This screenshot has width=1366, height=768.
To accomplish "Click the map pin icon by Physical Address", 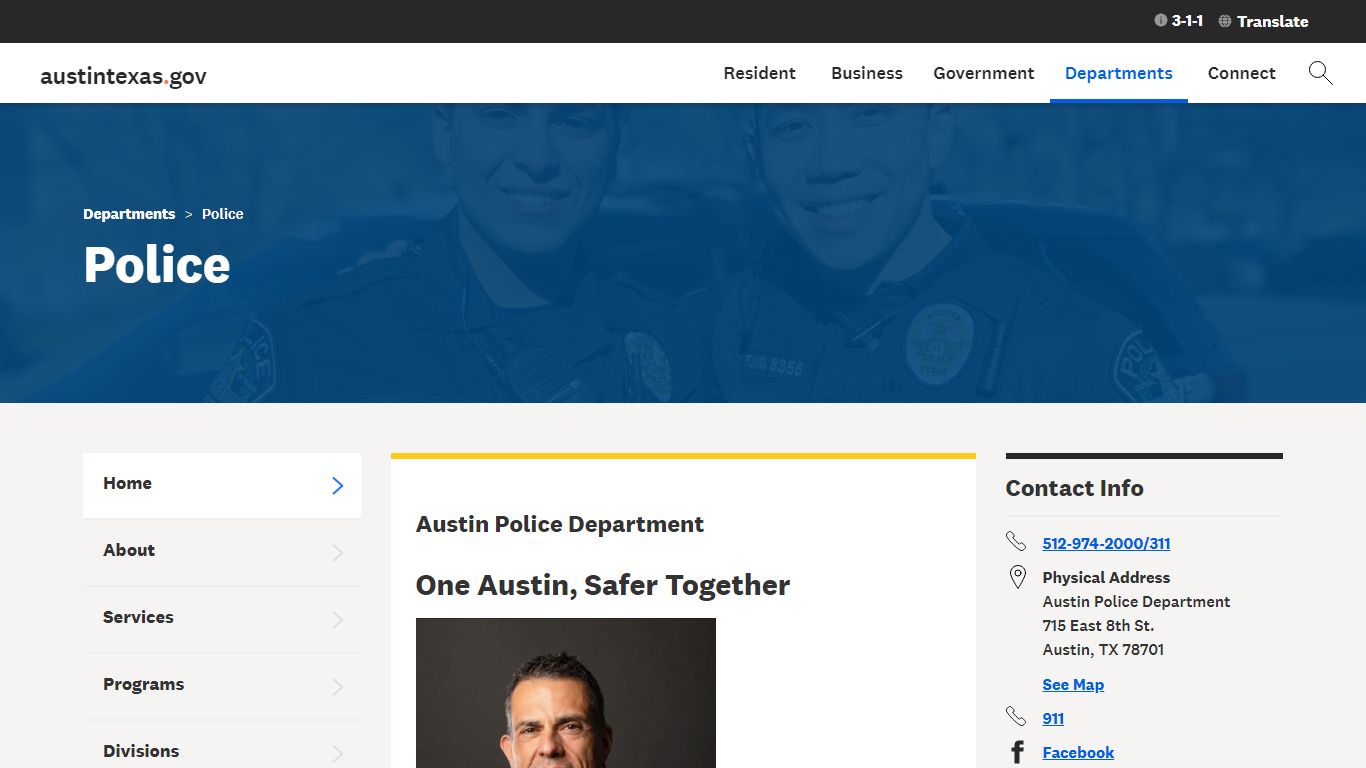I will click(x=1017, y=577).
